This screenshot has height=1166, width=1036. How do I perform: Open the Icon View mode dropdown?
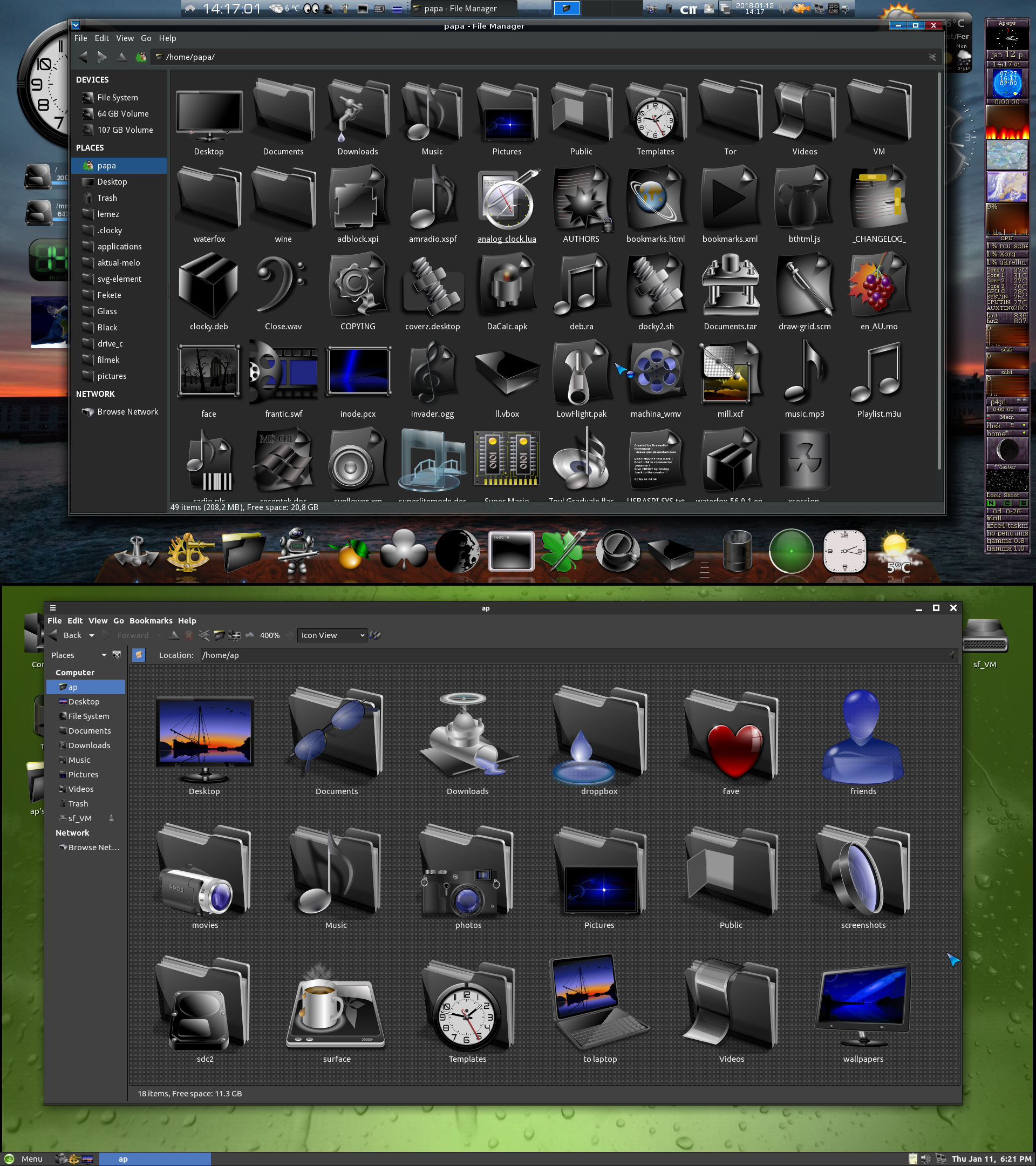pos(332,635)
